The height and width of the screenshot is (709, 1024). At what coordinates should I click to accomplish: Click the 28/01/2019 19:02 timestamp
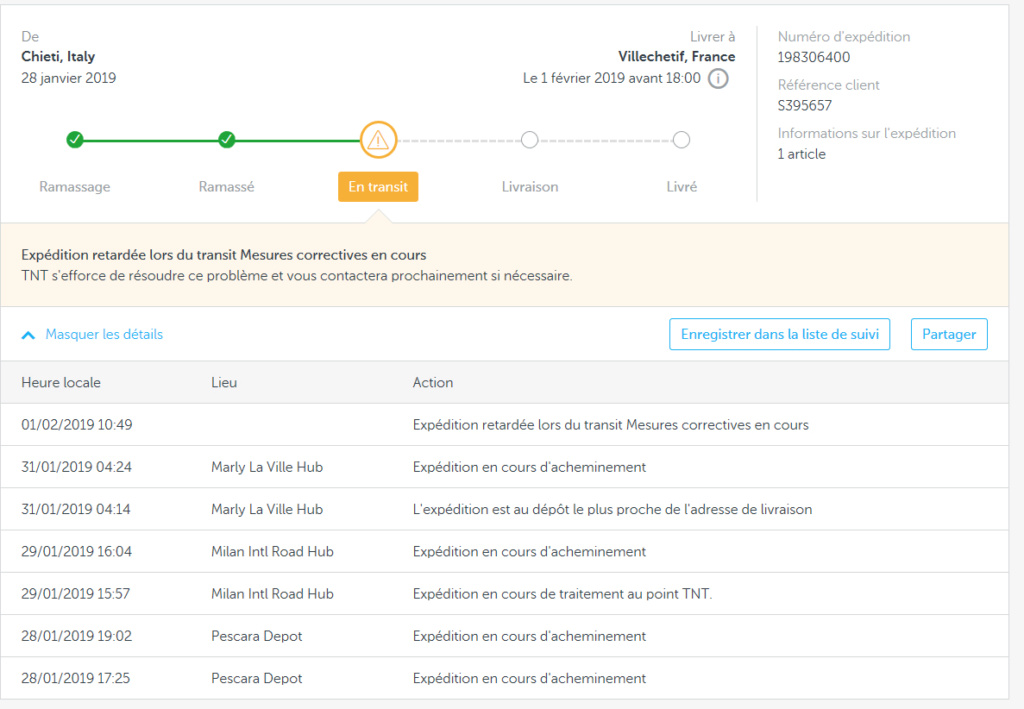76,636
